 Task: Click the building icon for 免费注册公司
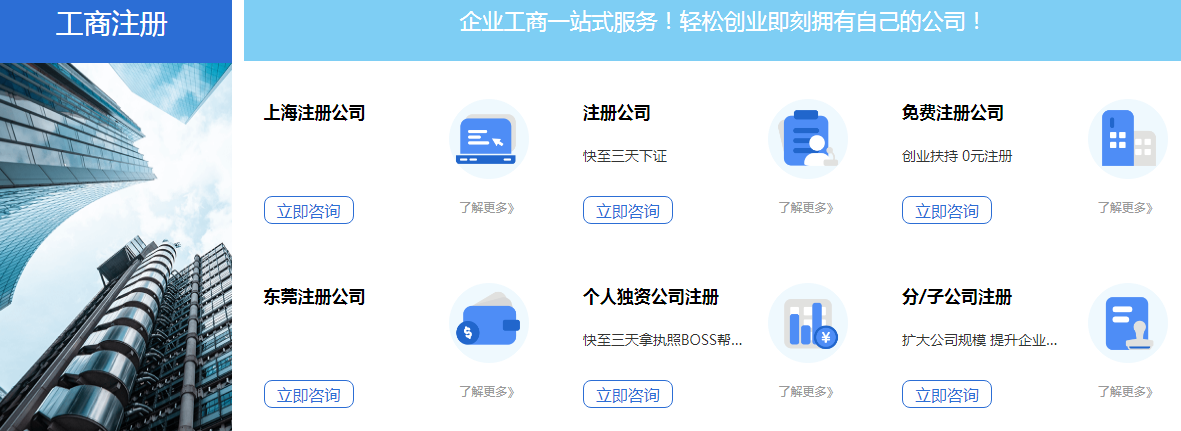(x=1127, y=139)
